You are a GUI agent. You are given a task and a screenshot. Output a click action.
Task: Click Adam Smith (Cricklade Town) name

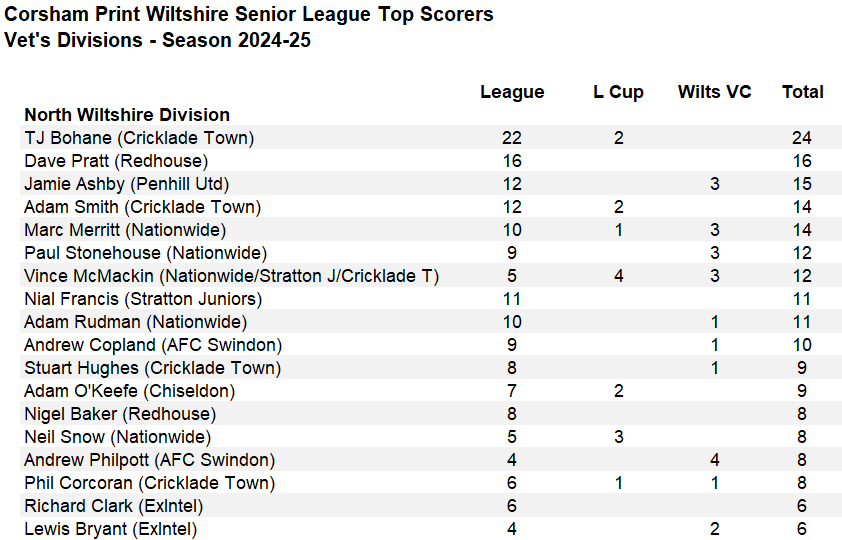pyautogui.click(x=142, y=207)
